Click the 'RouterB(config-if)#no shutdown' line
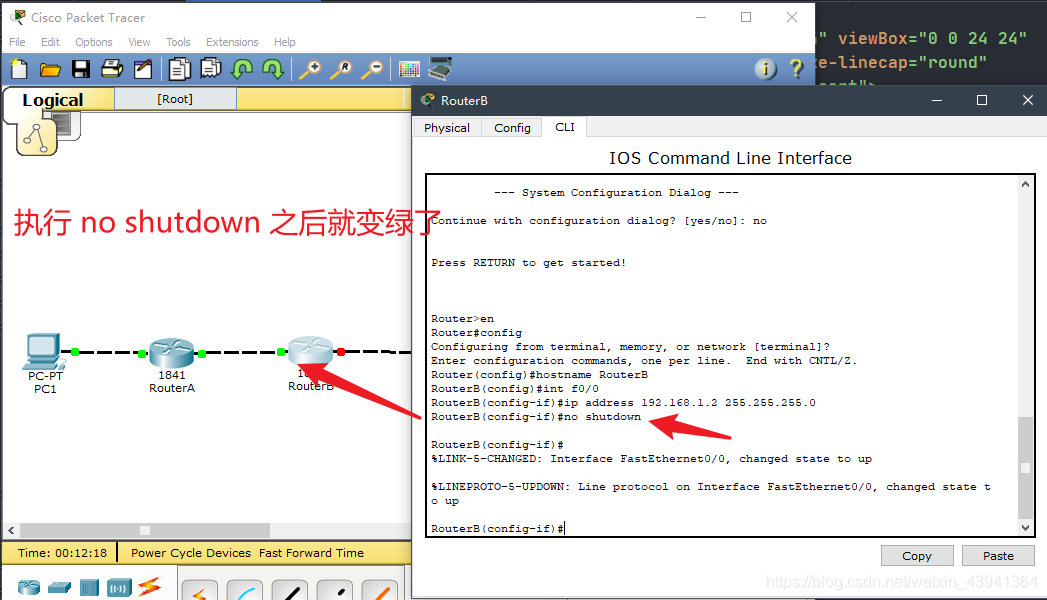The image size is (1047, 600). pos(536,417)
